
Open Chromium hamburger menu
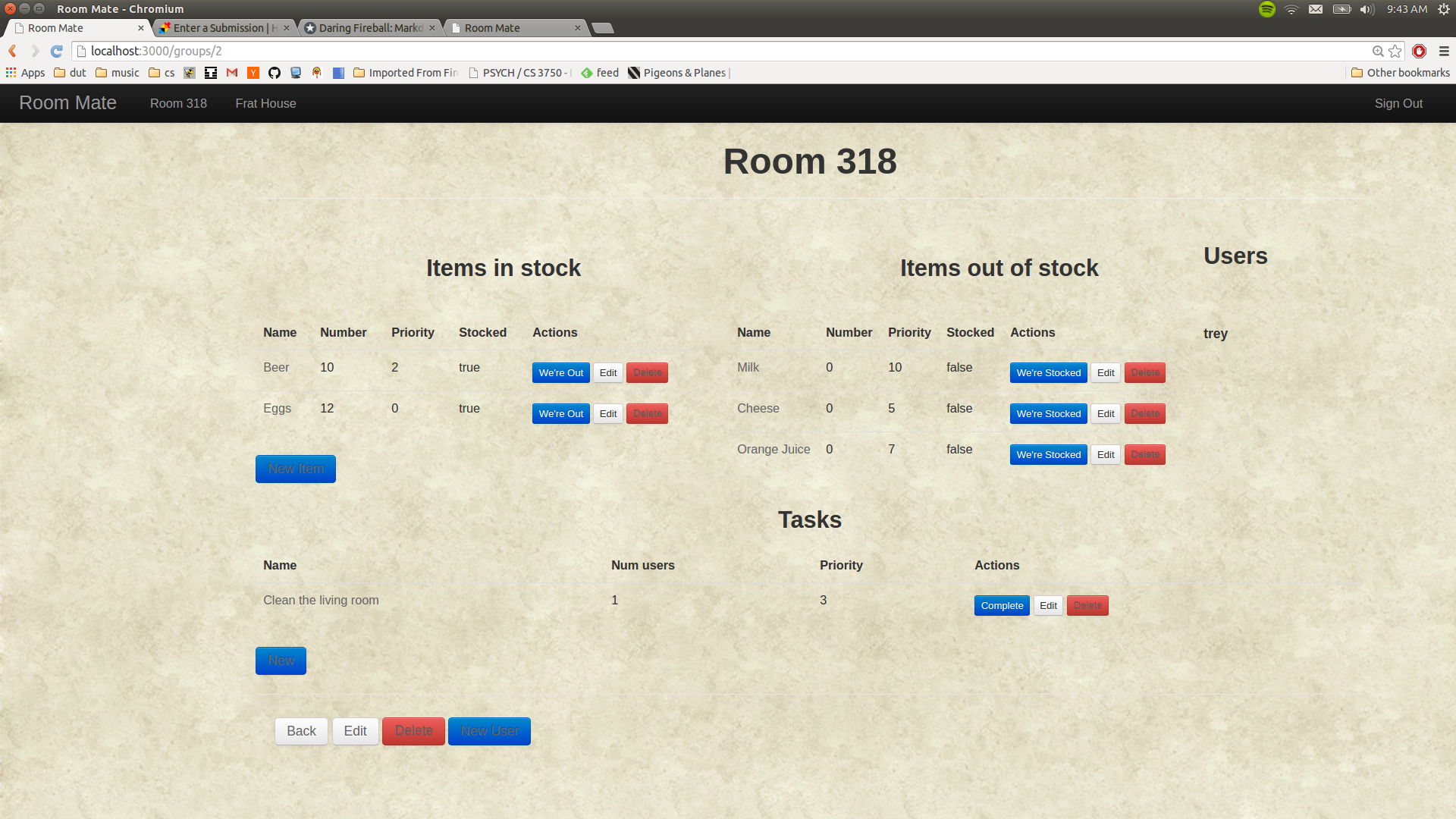[x=1444, y=51]
